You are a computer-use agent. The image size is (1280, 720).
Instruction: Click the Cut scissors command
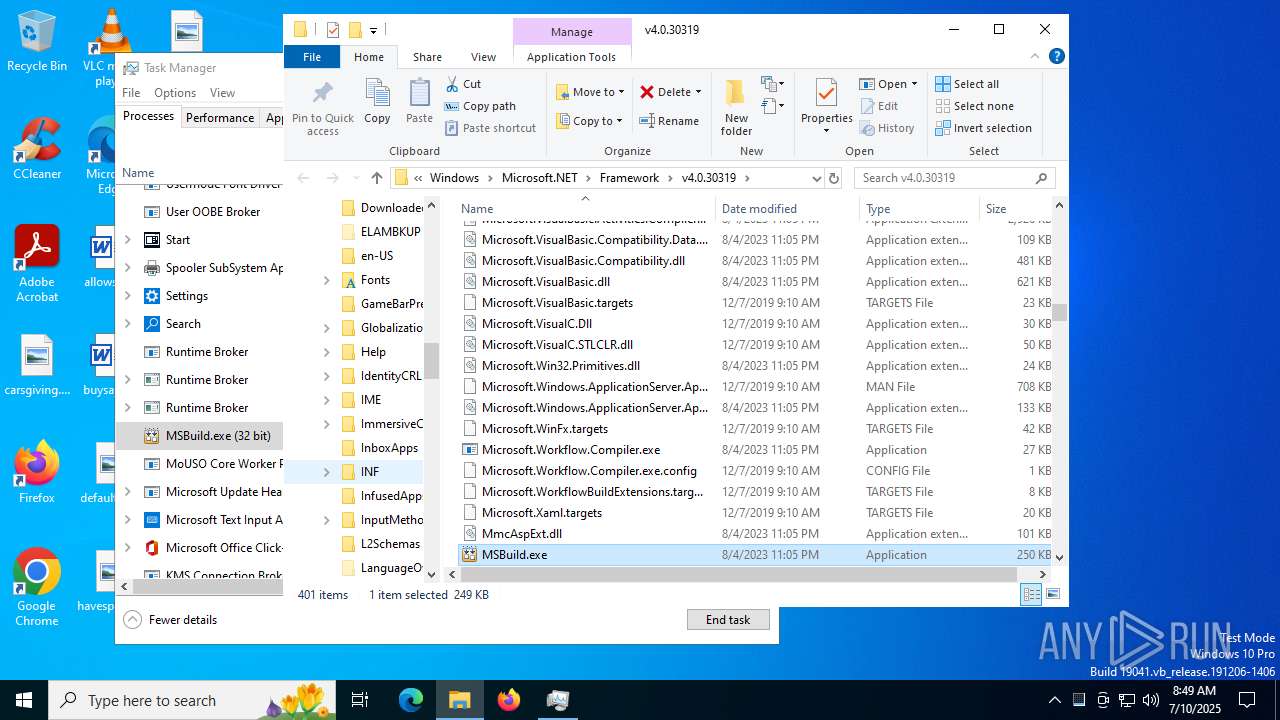tap(463, 84)
